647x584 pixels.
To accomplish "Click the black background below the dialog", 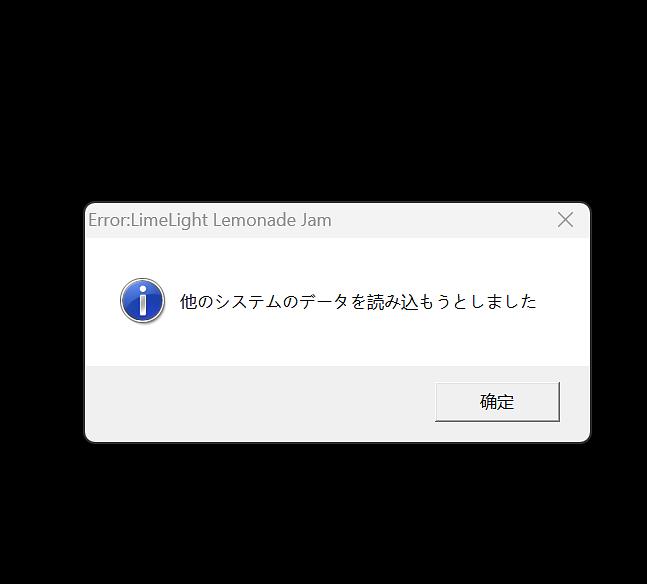I will (324, 514).
